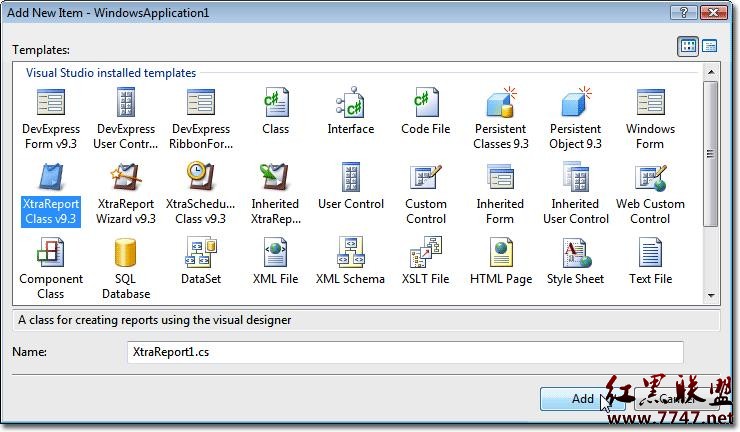Viewport: 740px width, 432px height.
Task: Click the templates list vertical scrollbar thumb
Action: click(711, 153)
